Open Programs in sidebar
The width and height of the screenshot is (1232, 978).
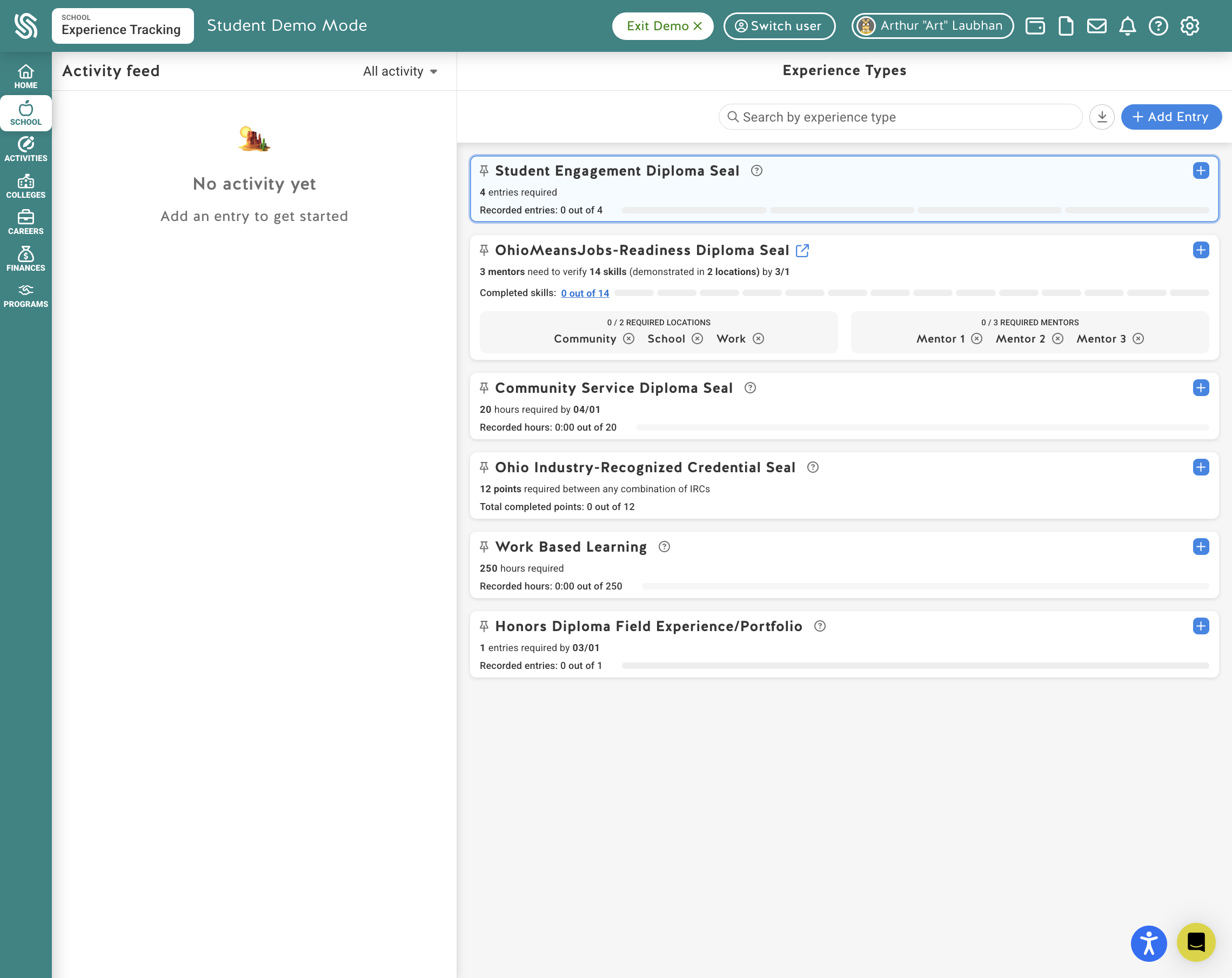tap(26, 296)
